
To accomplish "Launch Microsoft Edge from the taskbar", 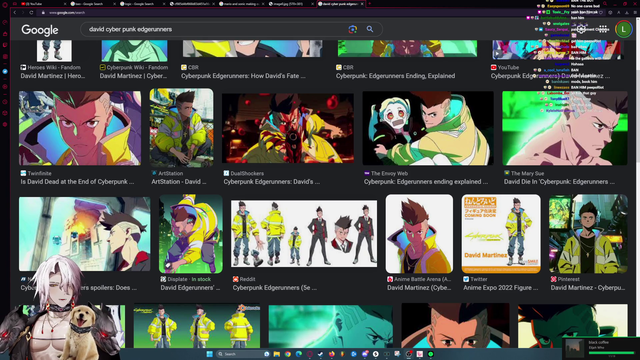I will pos(299,354).
